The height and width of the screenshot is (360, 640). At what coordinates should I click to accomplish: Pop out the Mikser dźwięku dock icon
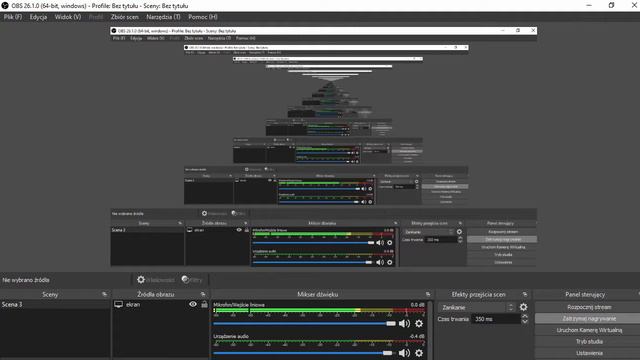428,294
